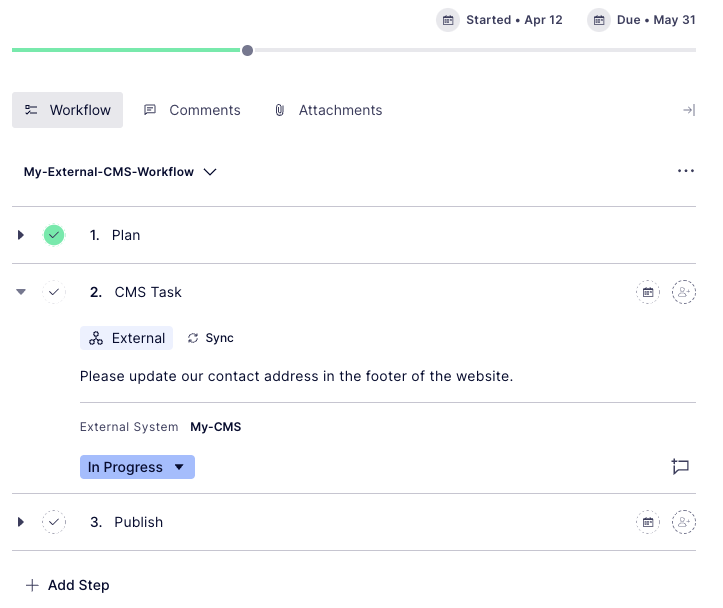Open the CMS Task comment flag icon
723x608 pixels.
click(681, 467)
